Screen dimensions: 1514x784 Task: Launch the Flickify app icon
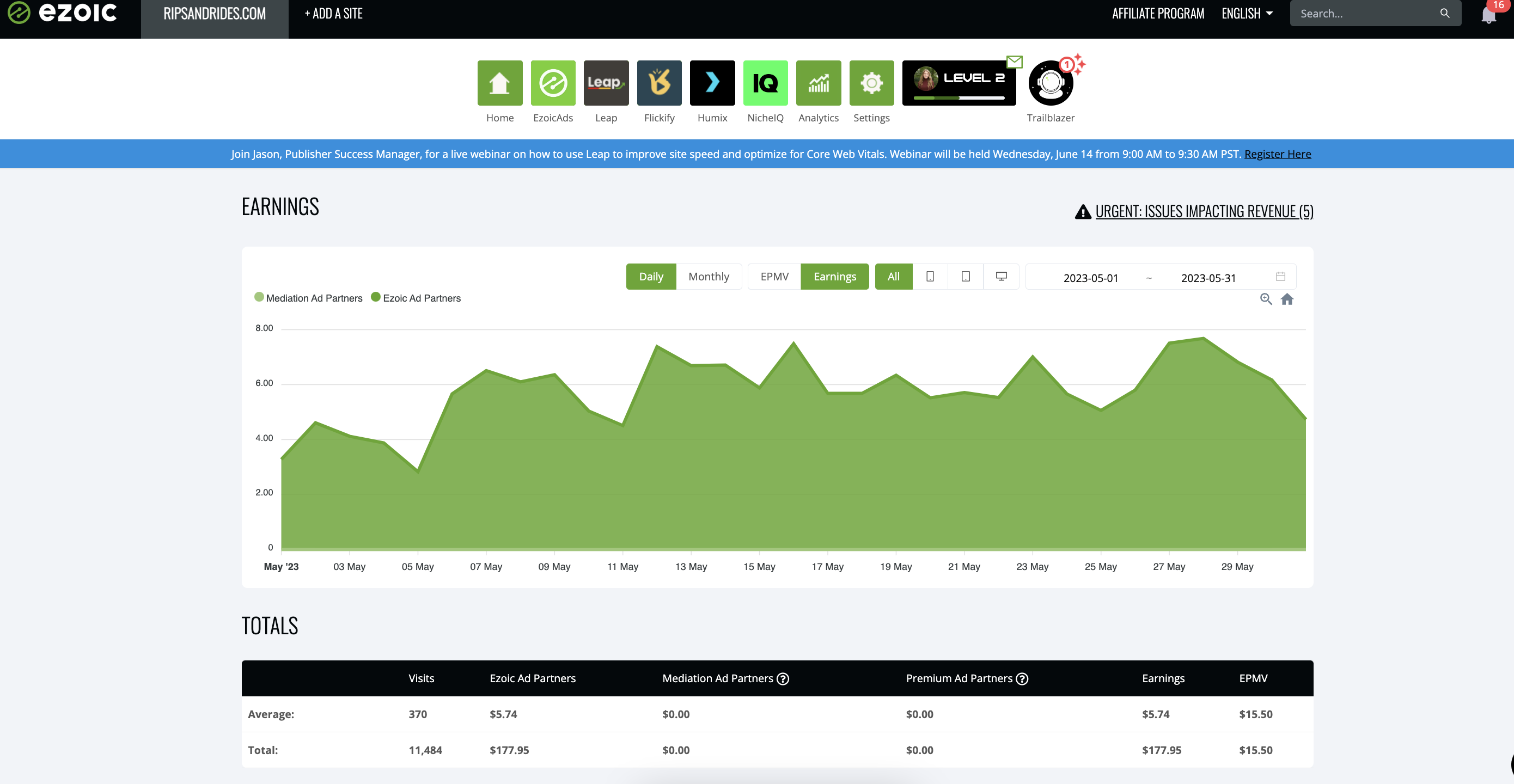click(660, 83)
